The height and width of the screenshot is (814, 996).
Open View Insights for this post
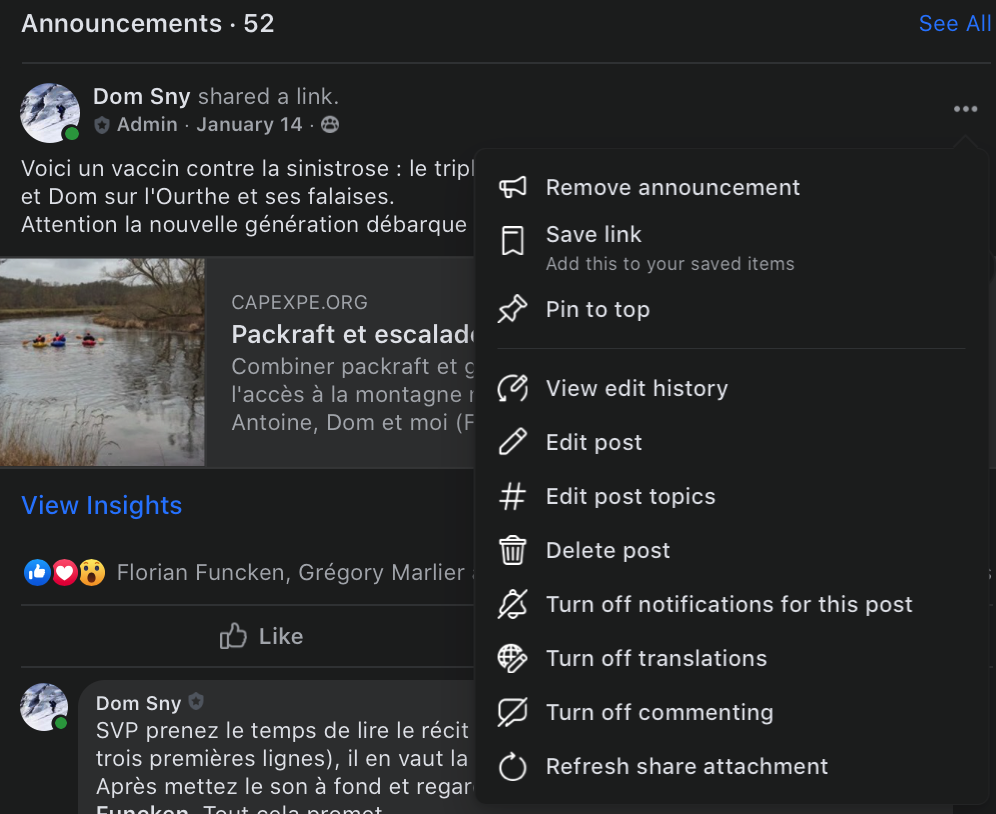coord(102,505)
